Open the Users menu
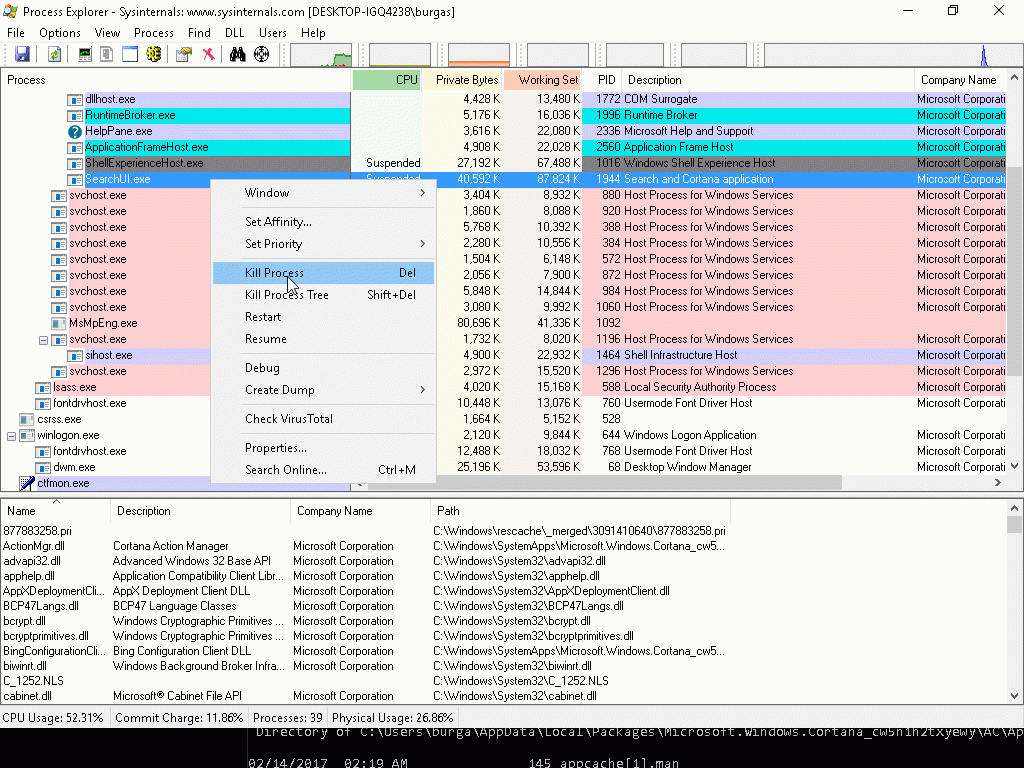This screenshot has width=1024, height=768. coord(272,33)
